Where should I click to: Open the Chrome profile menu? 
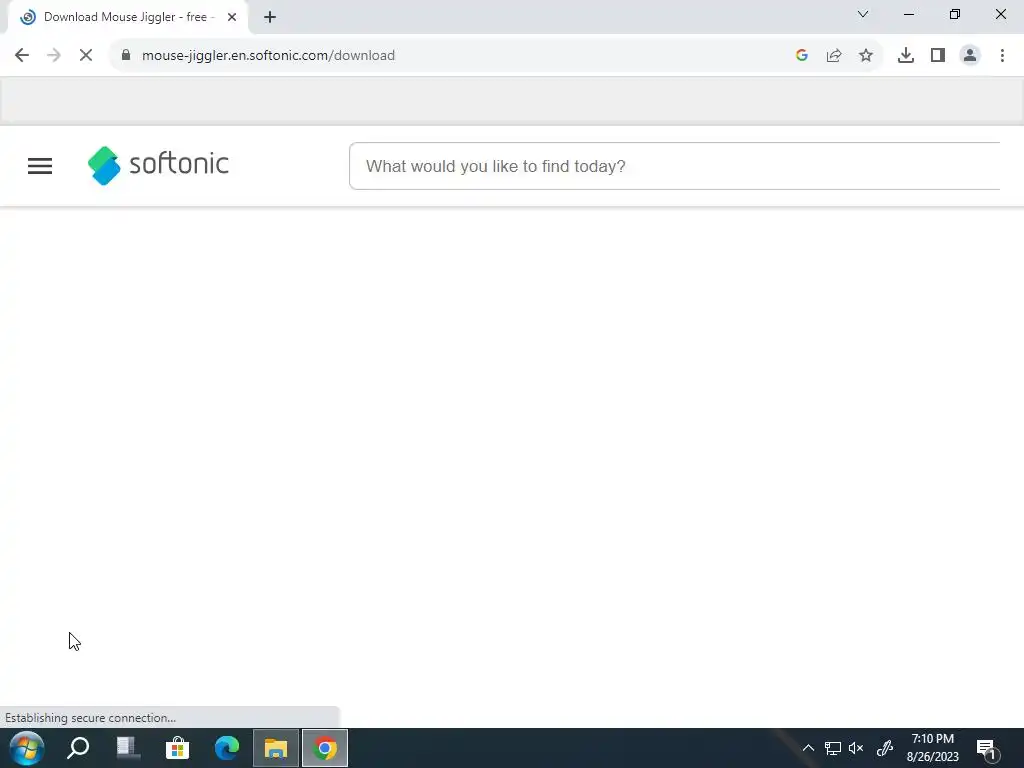[x=970, y=56]
